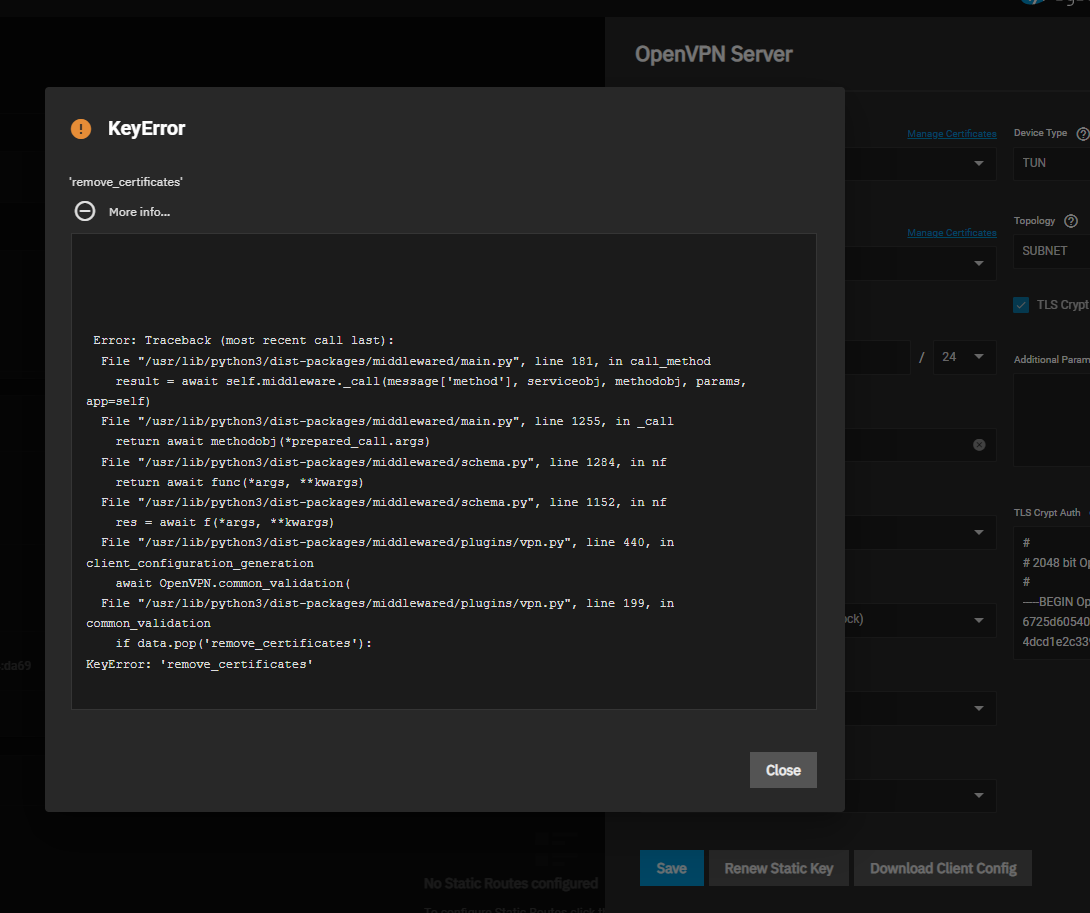
Task: Click the Device Type help icon
Action: 1082,134
